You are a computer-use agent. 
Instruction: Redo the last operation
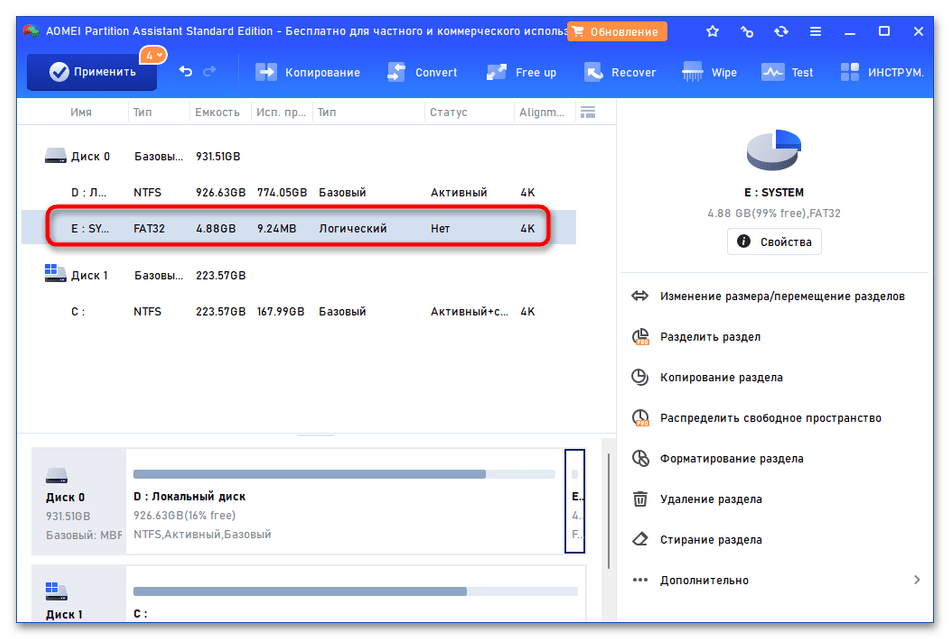point(210,71)
